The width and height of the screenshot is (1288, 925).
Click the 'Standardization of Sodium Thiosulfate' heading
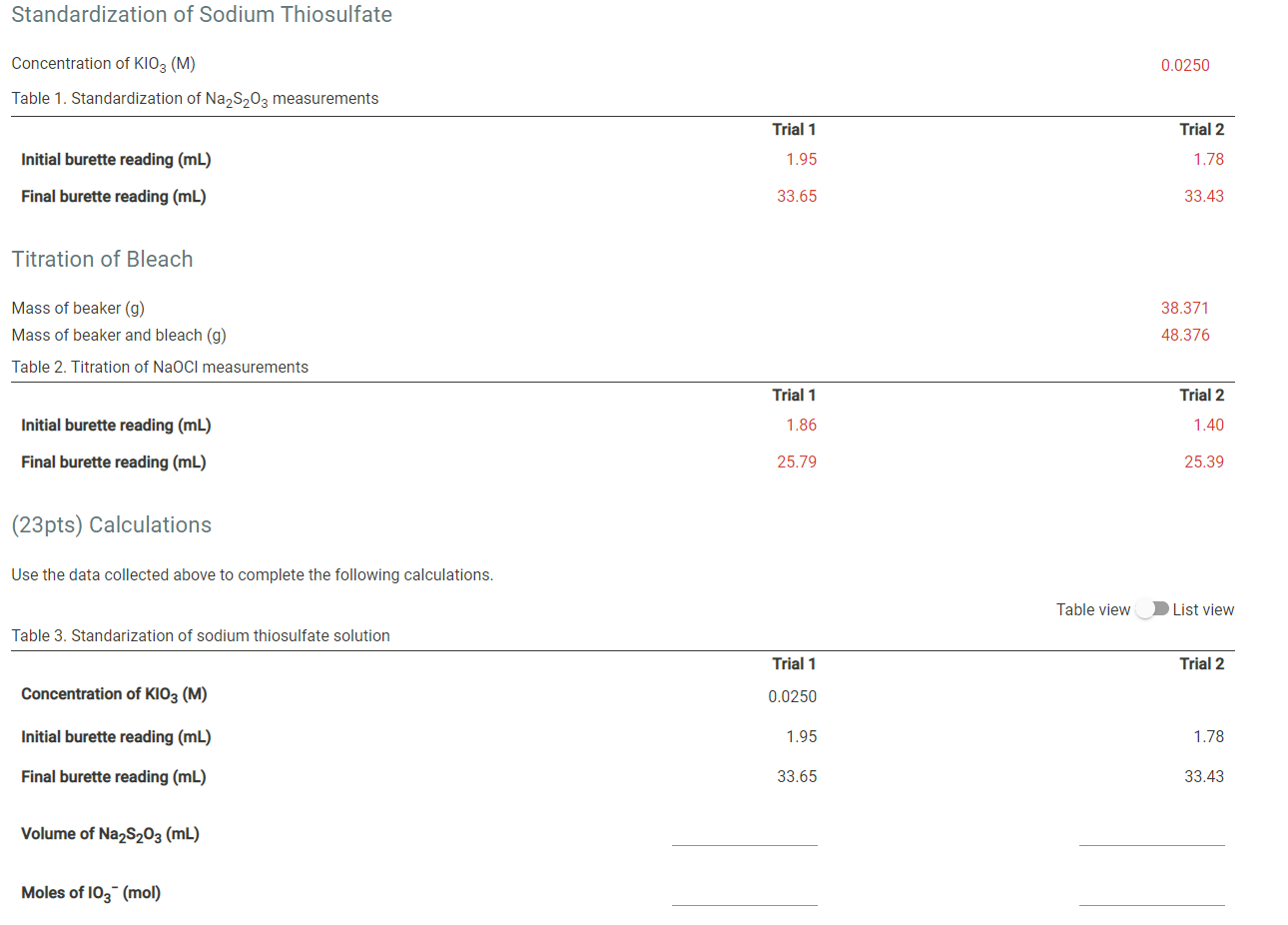[x=201, y=15]
